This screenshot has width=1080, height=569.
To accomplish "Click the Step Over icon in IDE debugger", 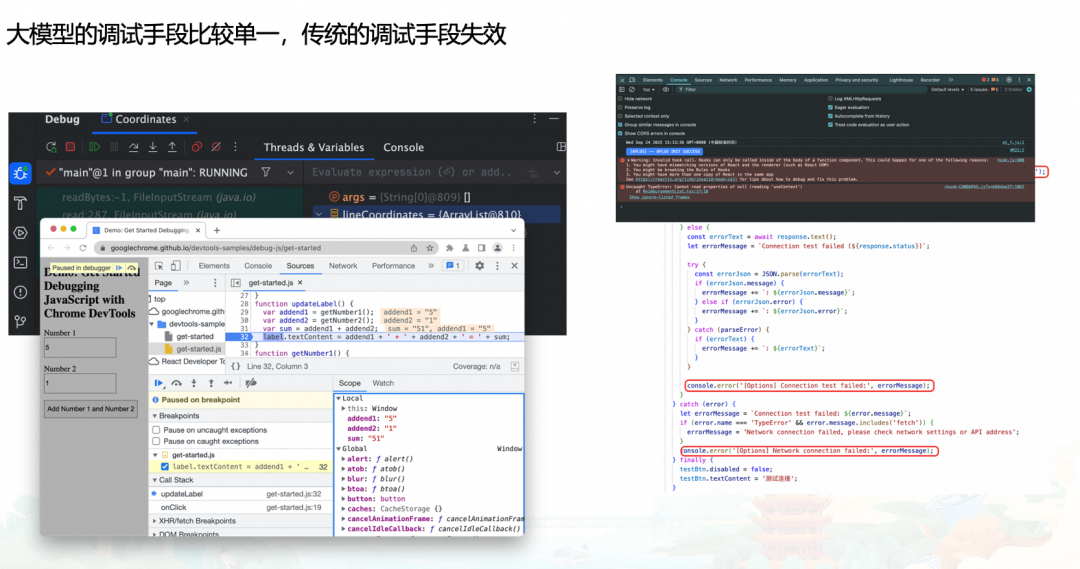I will [x=134, y=147].
